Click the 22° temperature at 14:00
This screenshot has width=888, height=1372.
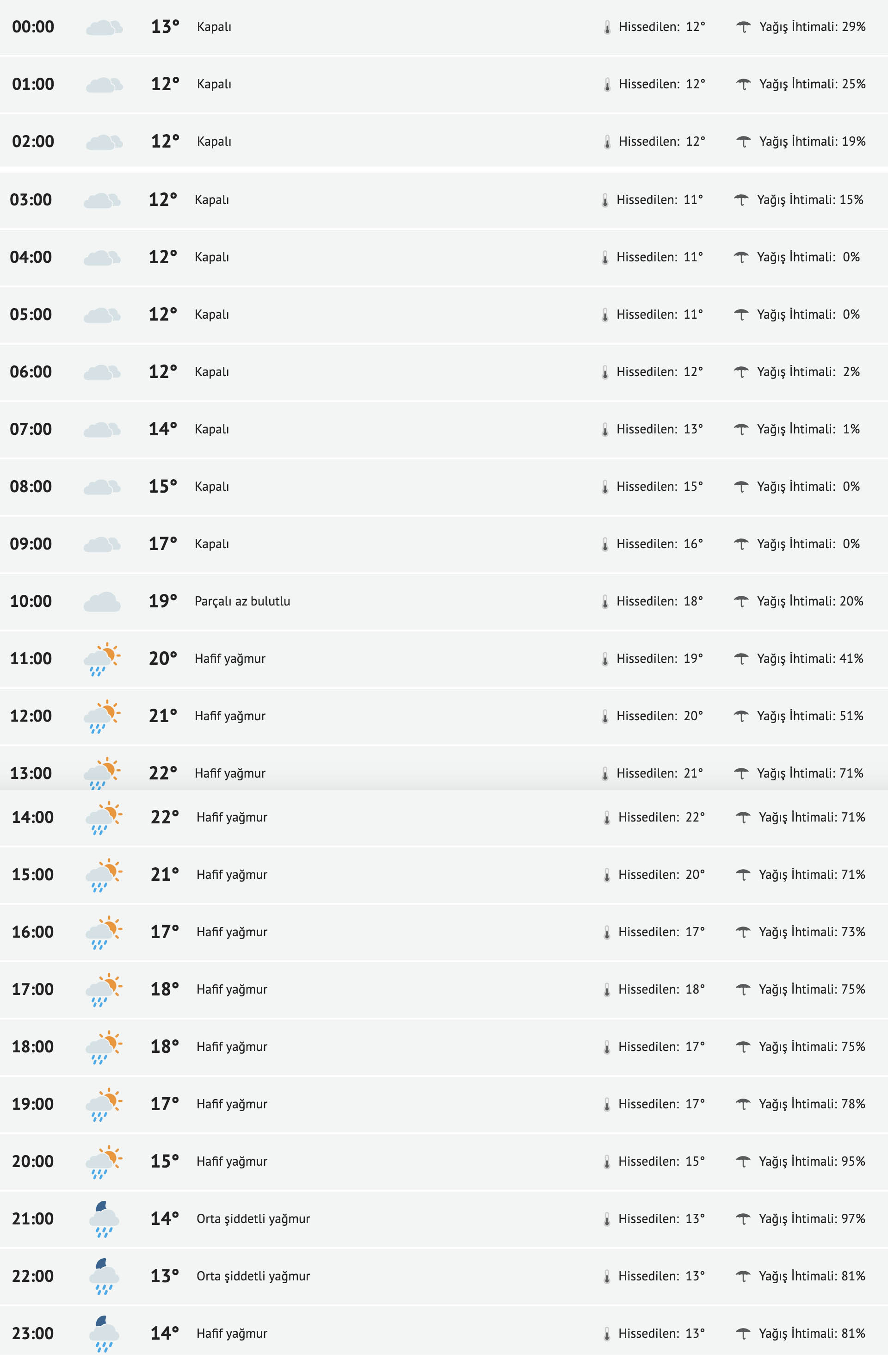[165, 817]
